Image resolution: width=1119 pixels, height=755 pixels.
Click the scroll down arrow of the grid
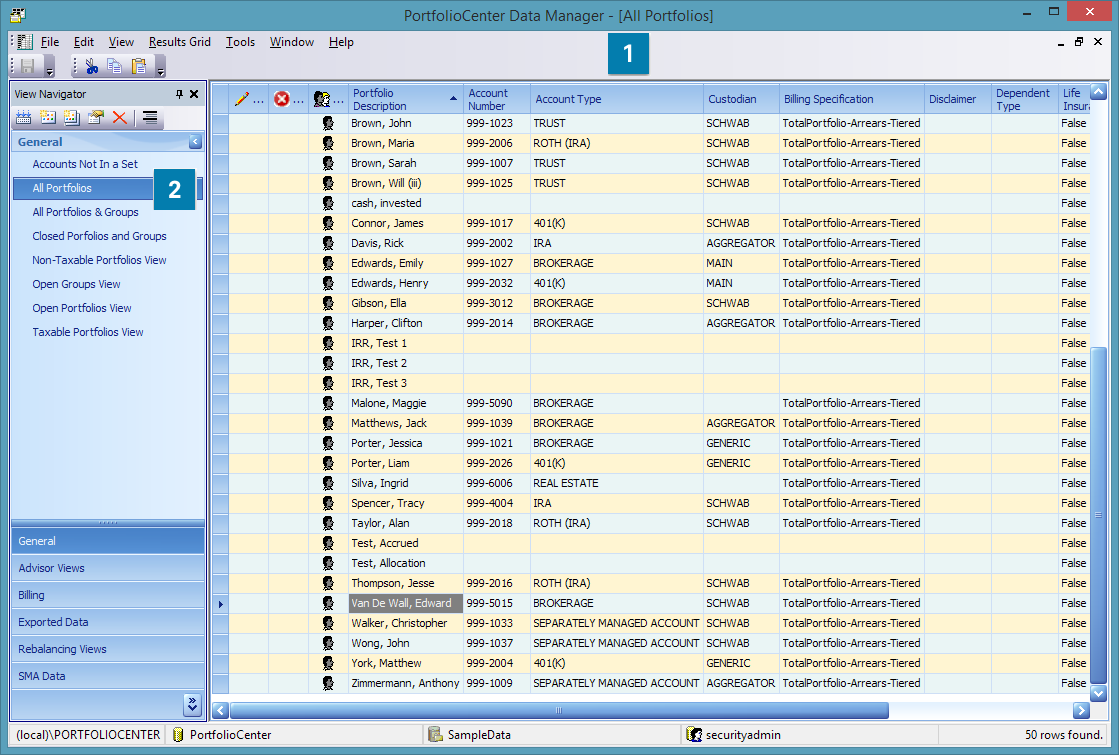[x=1098, y=692]
